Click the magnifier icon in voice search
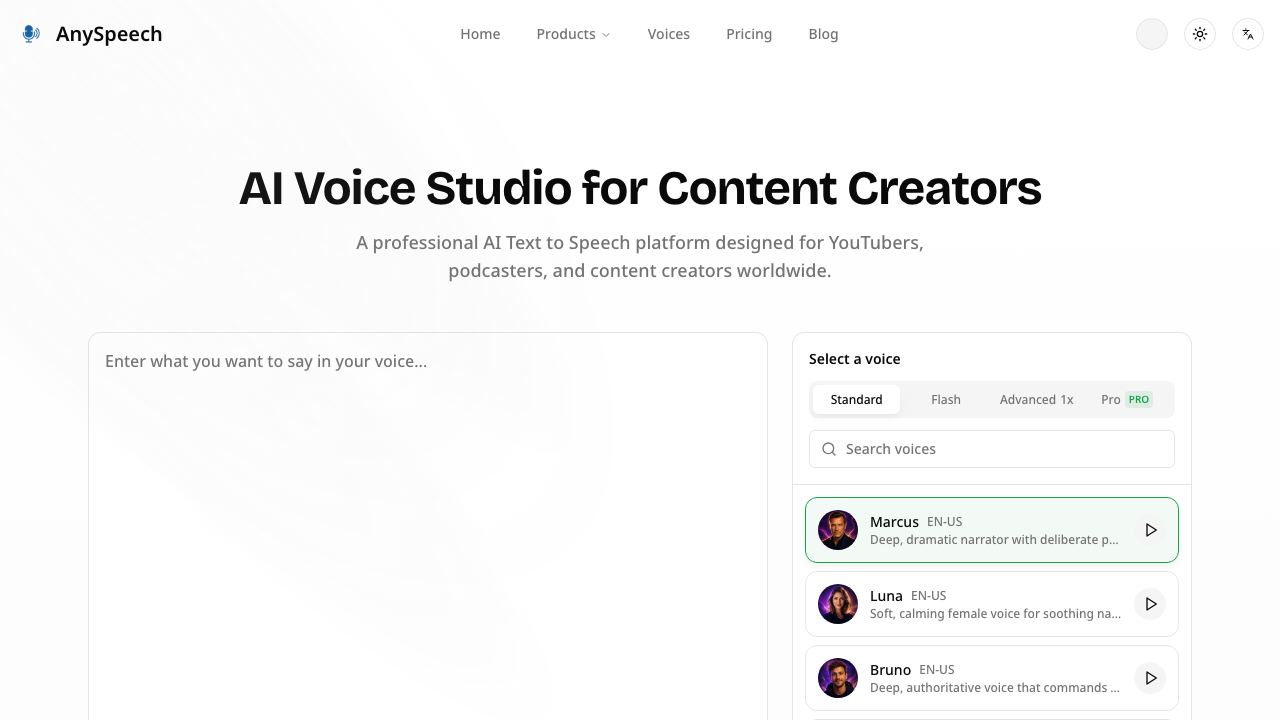Image resolution: width=1280 pixels, height=720 pixels. click(x=829, y=449)
